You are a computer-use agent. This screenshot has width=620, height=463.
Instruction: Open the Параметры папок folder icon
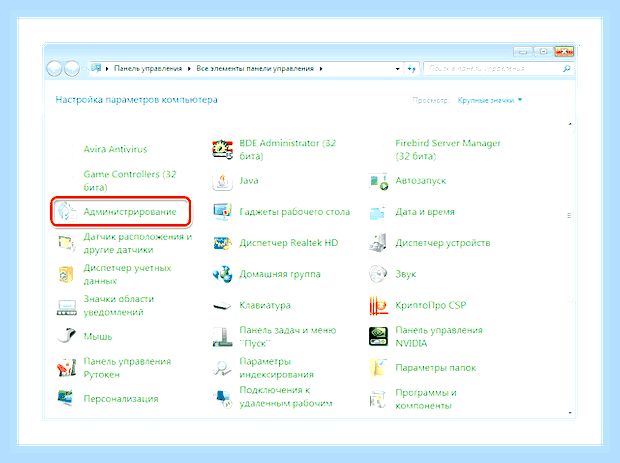378,368
